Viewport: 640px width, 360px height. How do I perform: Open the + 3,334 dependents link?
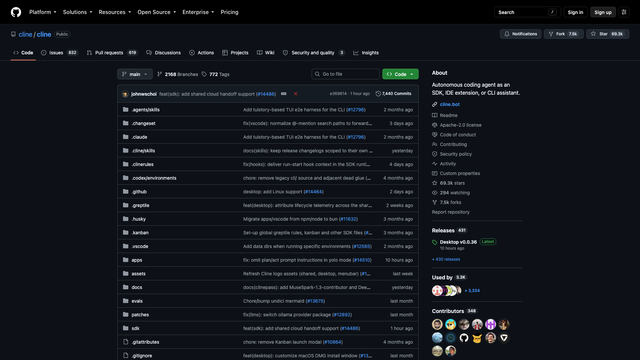(x=472, y=291)
